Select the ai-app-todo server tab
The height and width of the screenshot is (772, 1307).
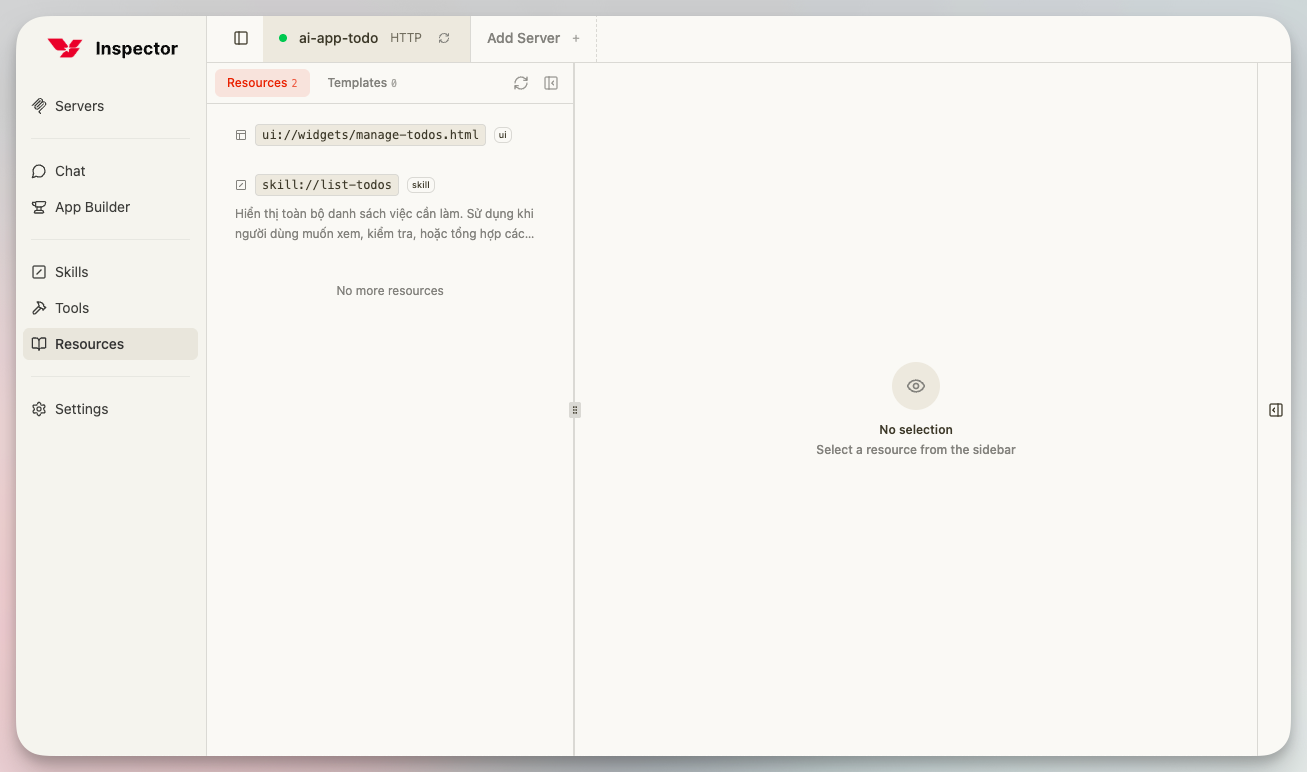pyautogui.click(x=366, y=38)
